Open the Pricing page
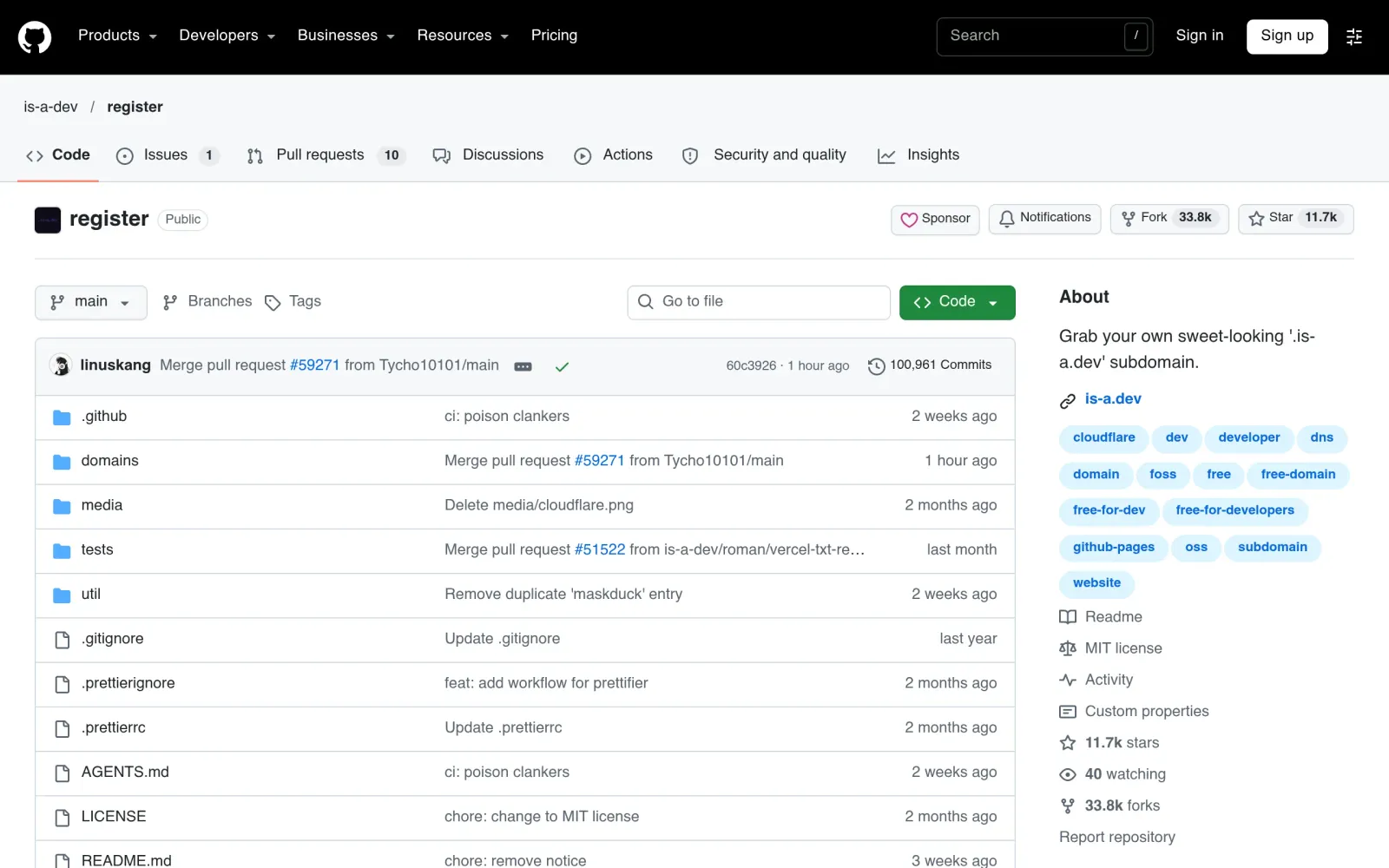Screen dimensions: 1389x868 pos(554,36)
